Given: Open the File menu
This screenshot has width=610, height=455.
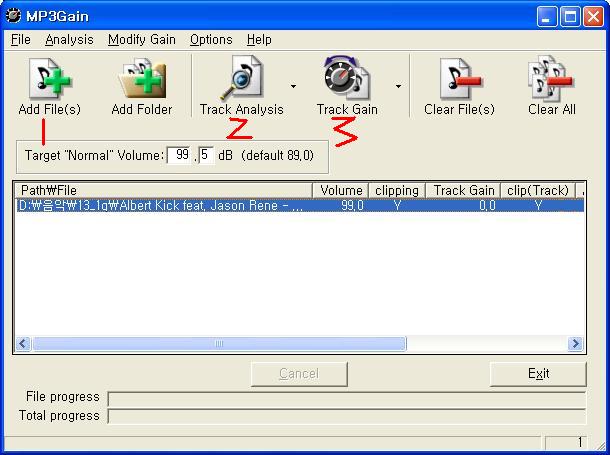Looking at the screenshot, I should tap(21, 40).
